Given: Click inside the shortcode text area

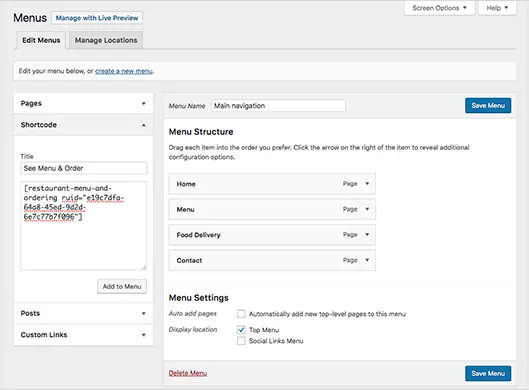Looking at the screenshot, I should pyautogui.click(x=84, y=226).
